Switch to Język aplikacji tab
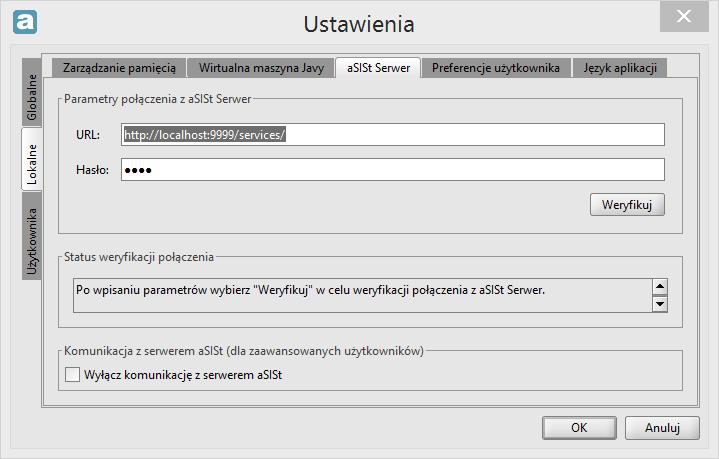The width and height of the screenshot is (719, 459). [x=620, y=68]
